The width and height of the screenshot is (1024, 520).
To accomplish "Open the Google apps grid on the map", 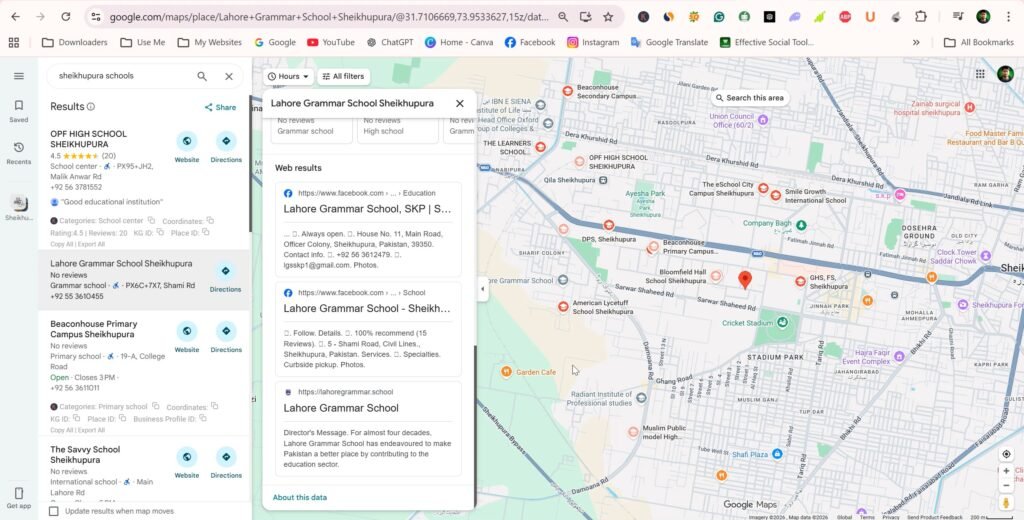I will coord(980,74).
